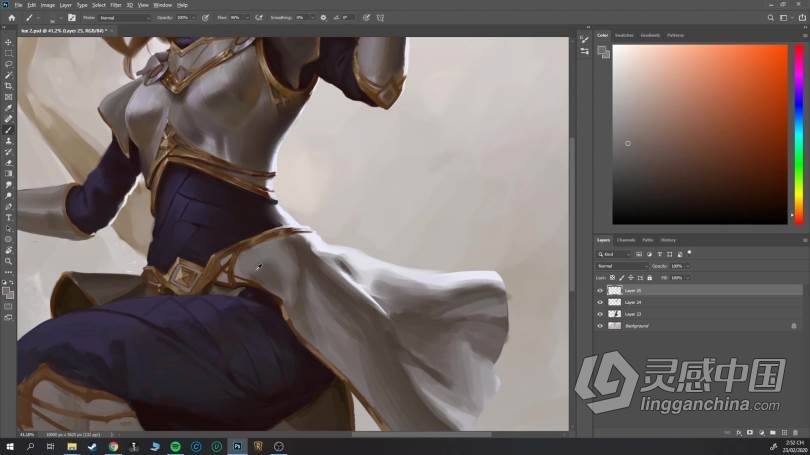Select the Eyedropper tool
Viewport: 810px width, 455px height.
click(x=8, y=107)
